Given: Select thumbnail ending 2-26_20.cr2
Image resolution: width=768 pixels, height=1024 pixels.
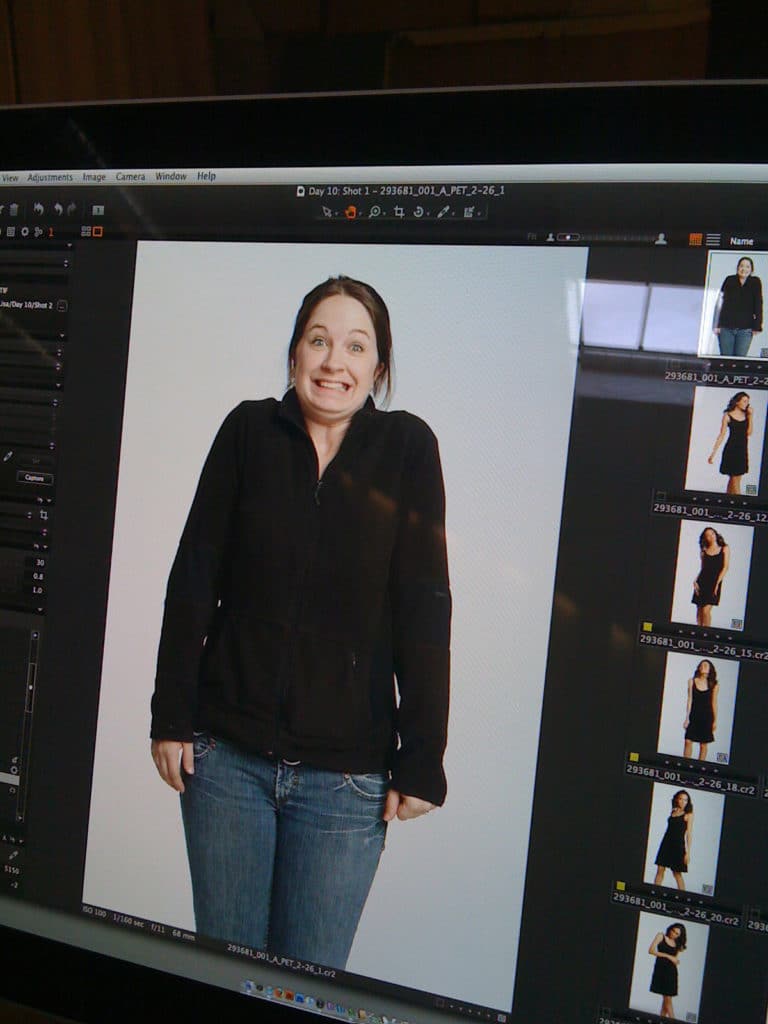Looking at the screenshot, I should pos(684,839).
